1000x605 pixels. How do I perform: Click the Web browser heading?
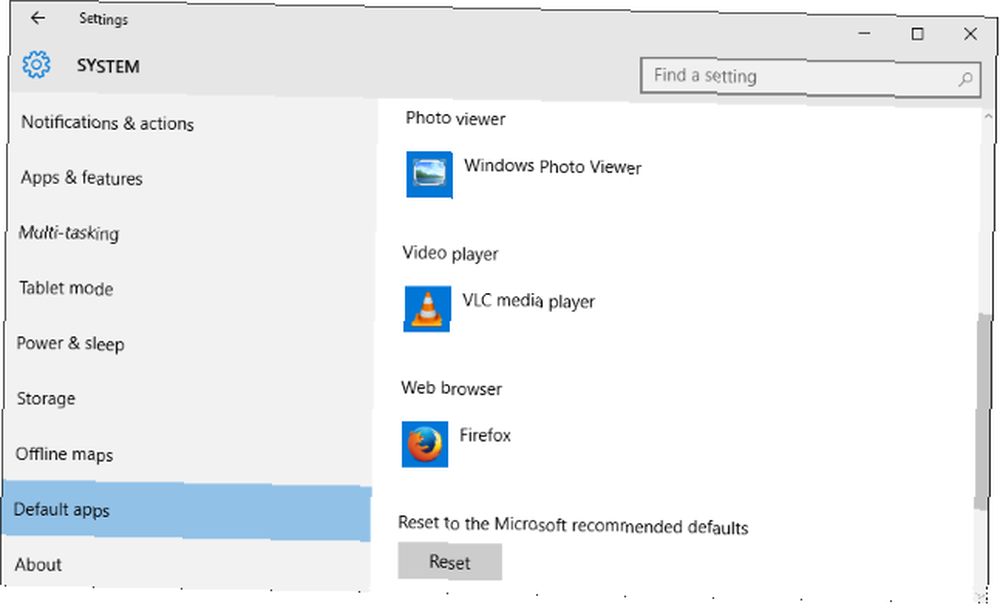coord(452,388)
